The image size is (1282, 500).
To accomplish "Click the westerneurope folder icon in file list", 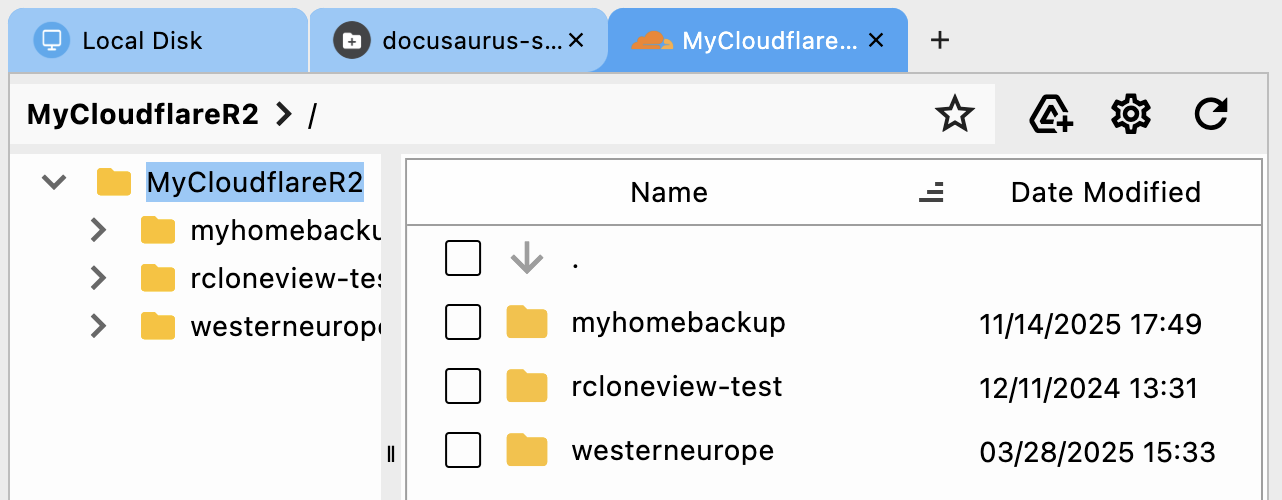I will click(x=526, y=451).
